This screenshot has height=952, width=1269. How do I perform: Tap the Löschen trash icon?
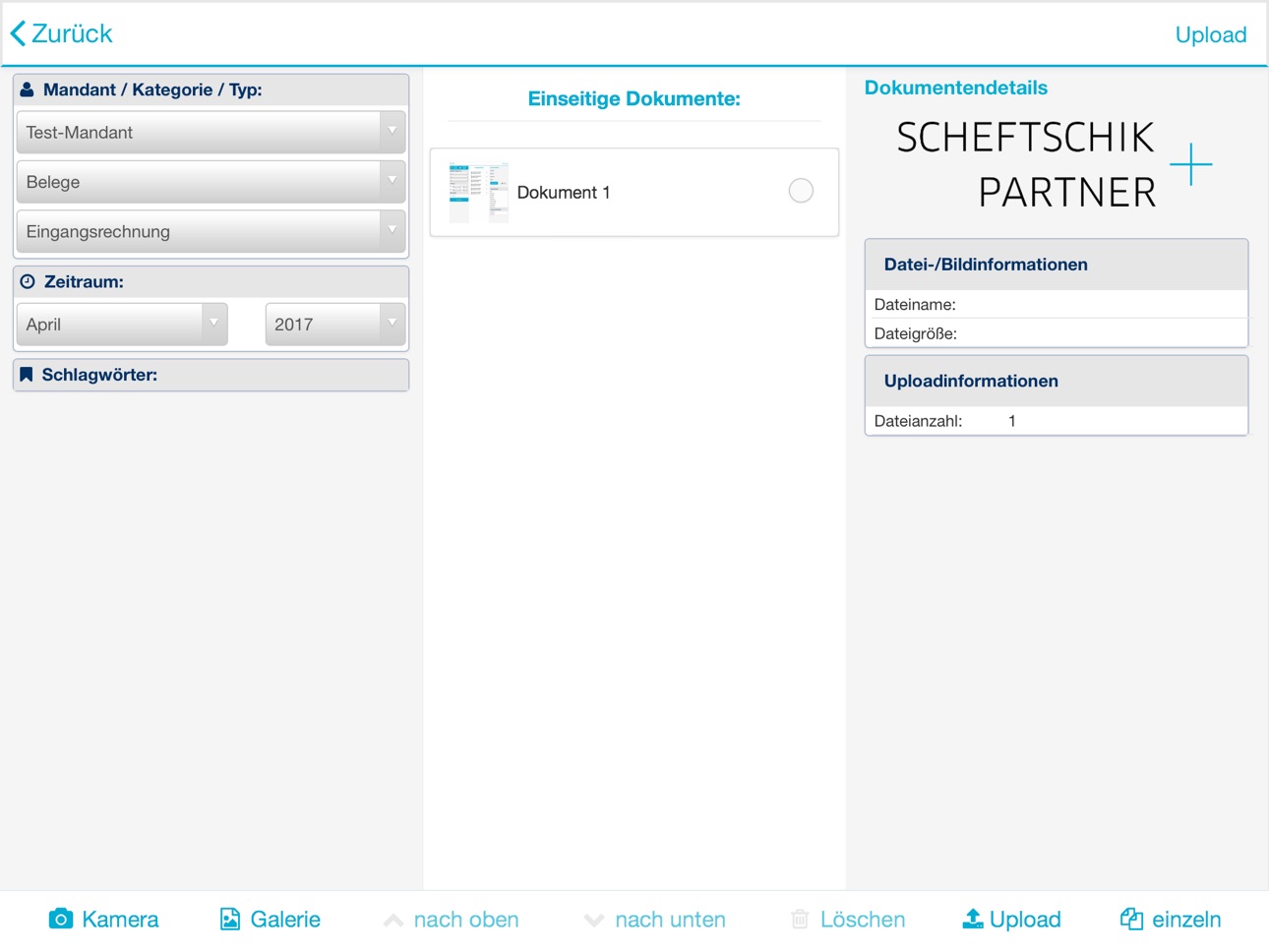[800, 919]
